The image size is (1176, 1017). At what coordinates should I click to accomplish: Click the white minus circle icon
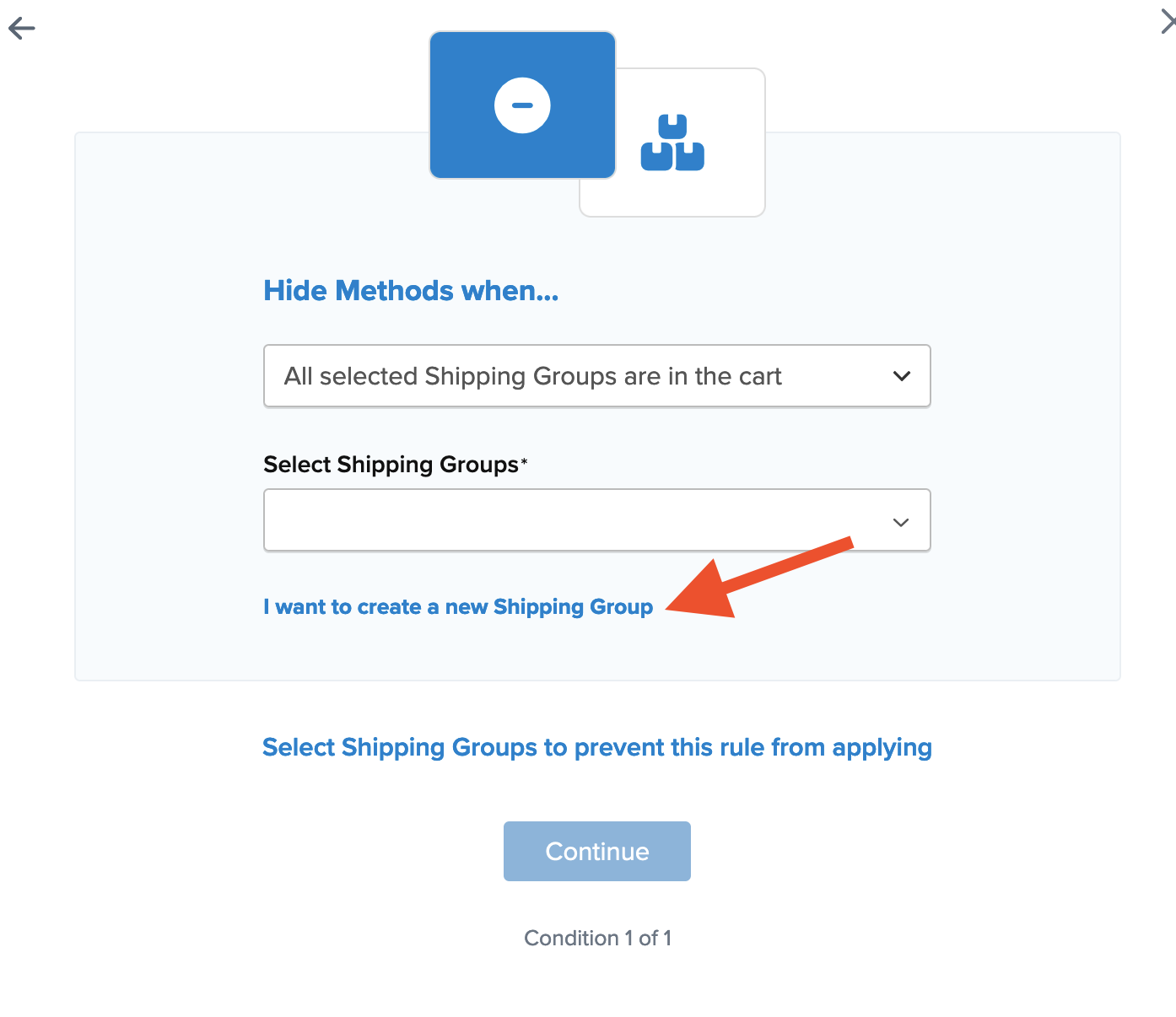(522, 105)
